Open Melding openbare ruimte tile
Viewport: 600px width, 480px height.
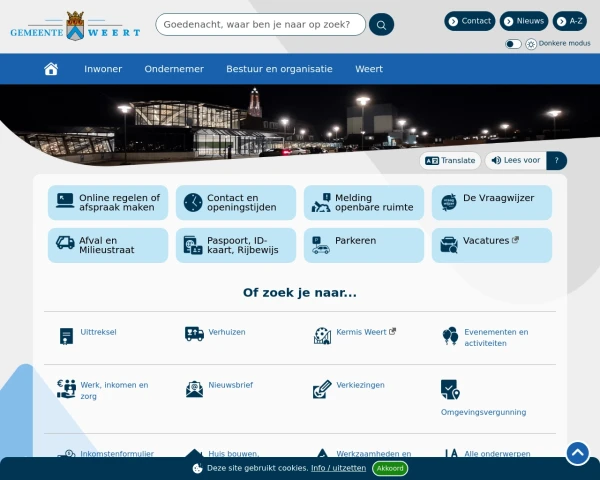(x=364, y=202)
